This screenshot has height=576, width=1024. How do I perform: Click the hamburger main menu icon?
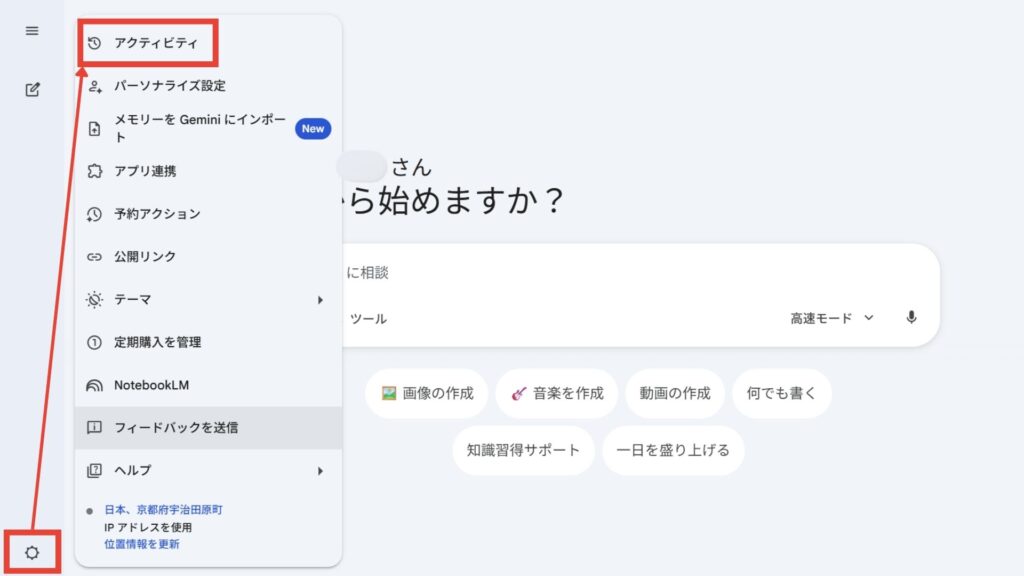32,31
